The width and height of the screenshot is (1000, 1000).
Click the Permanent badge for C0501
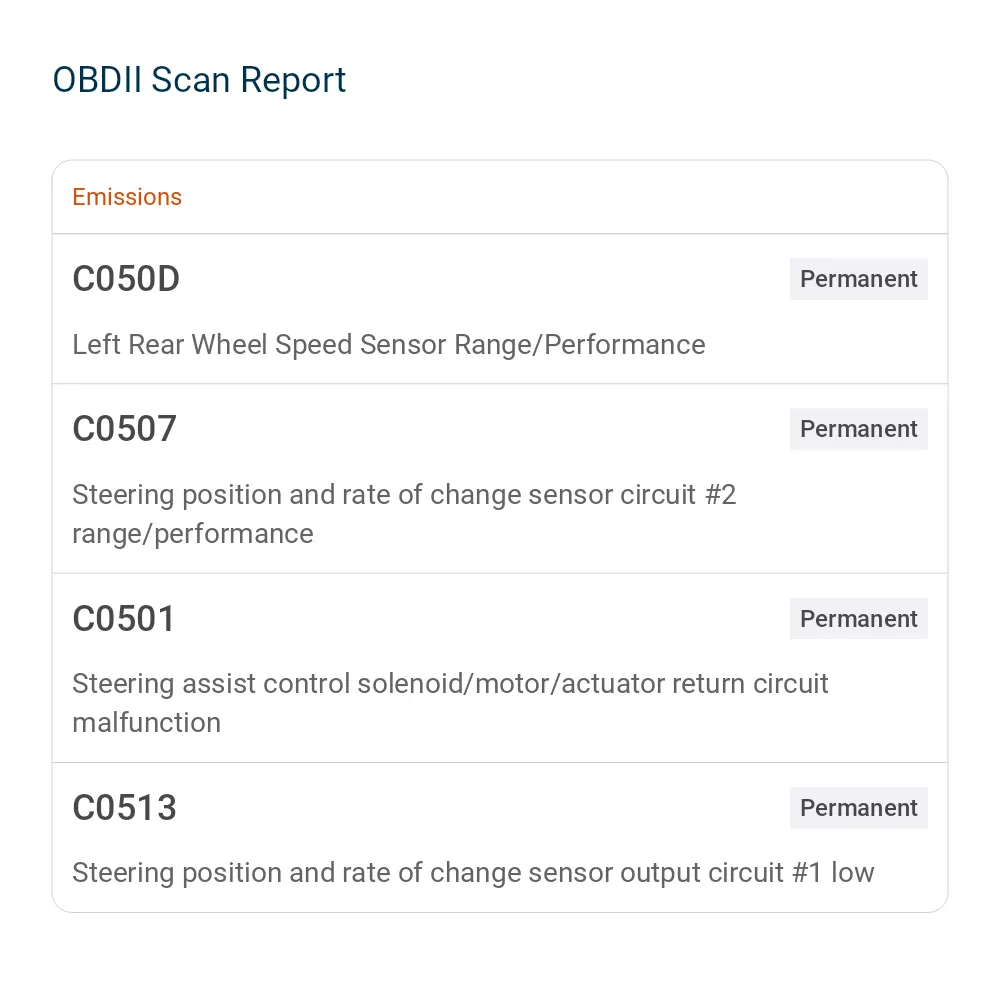[x=858, y=619]
